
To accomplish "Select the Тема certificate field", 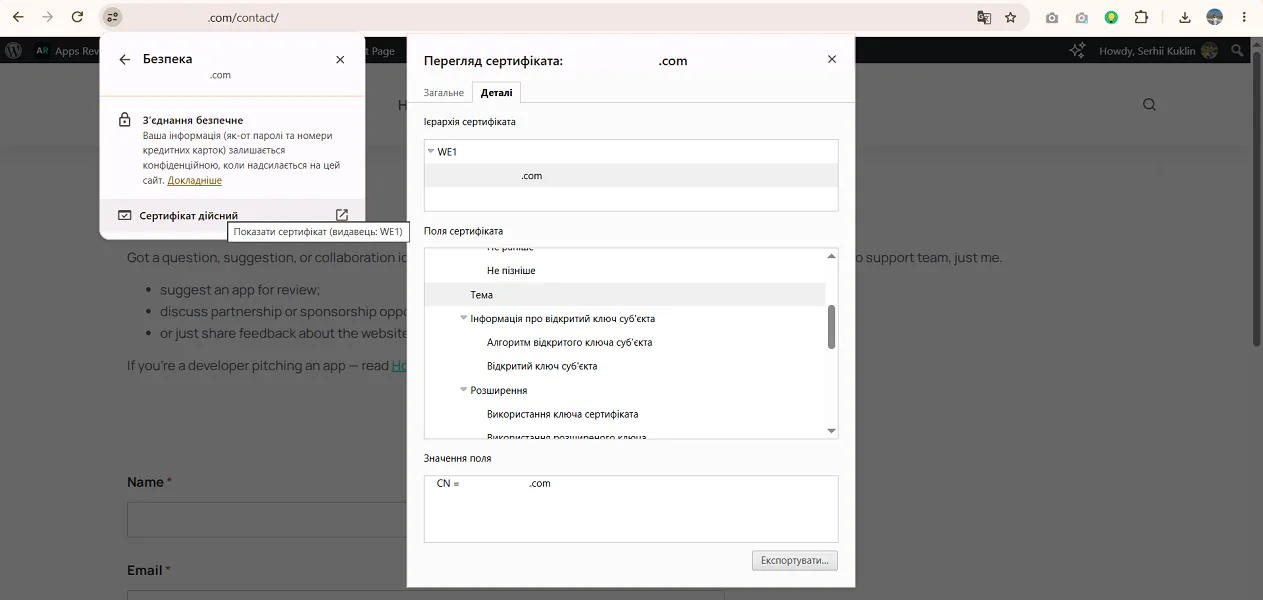I will (x=482, y=295).
